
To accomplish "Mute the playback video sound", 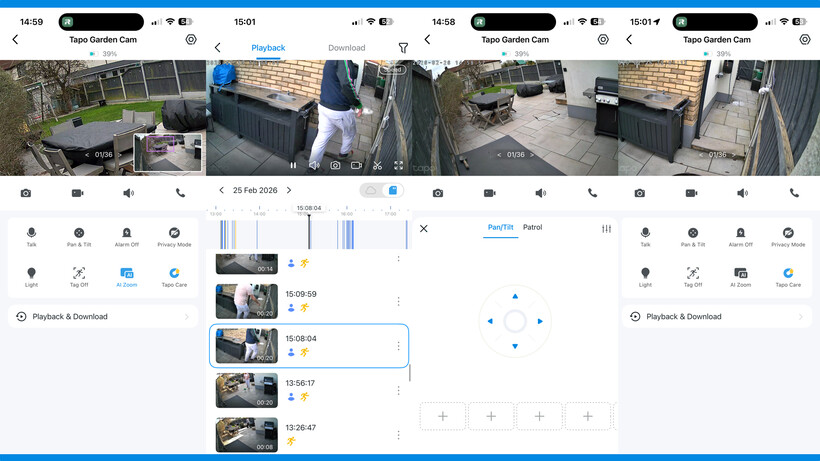I will [x=314, y=165].
